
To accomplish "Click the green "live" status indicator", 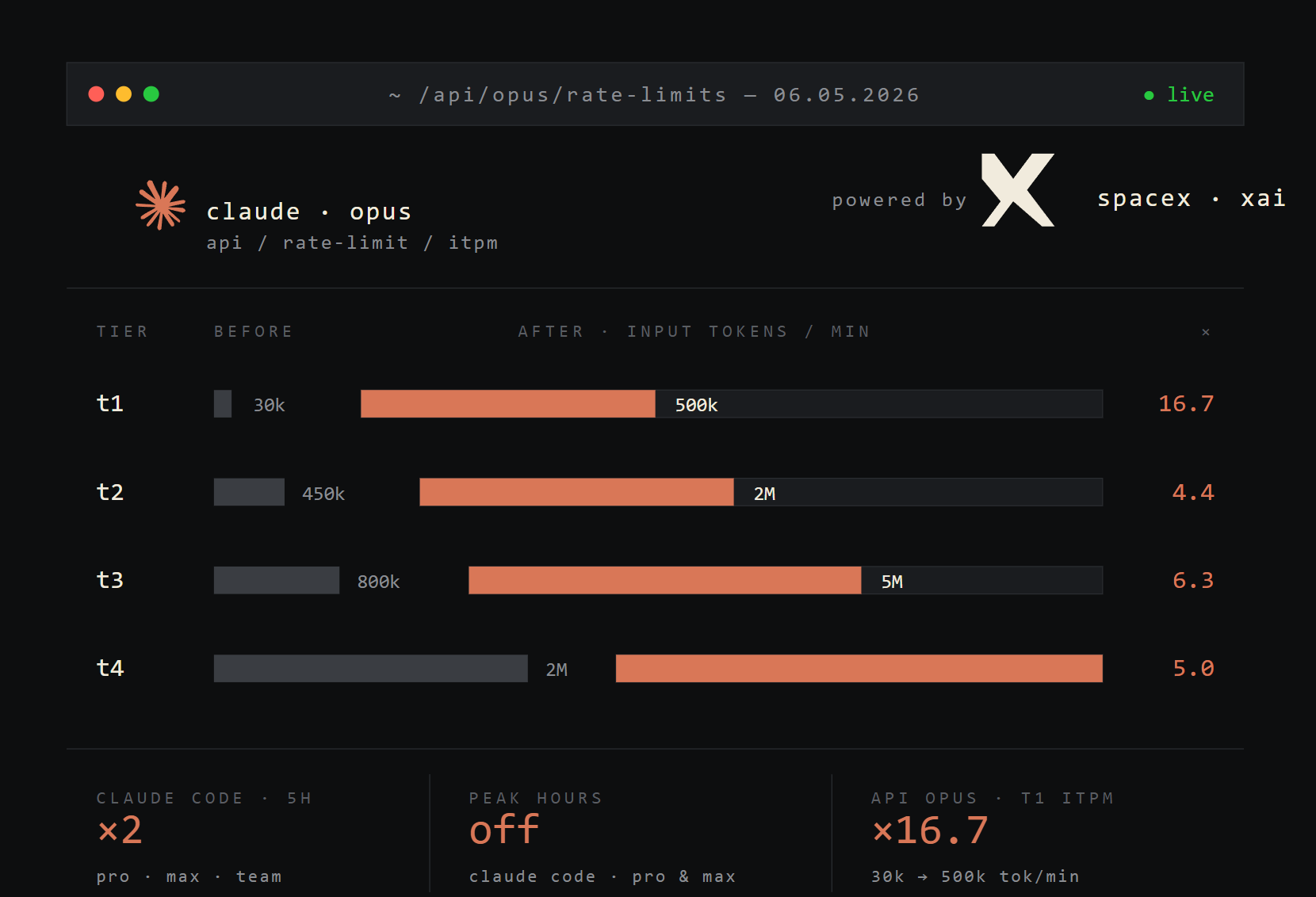I will click(1179, 95).
